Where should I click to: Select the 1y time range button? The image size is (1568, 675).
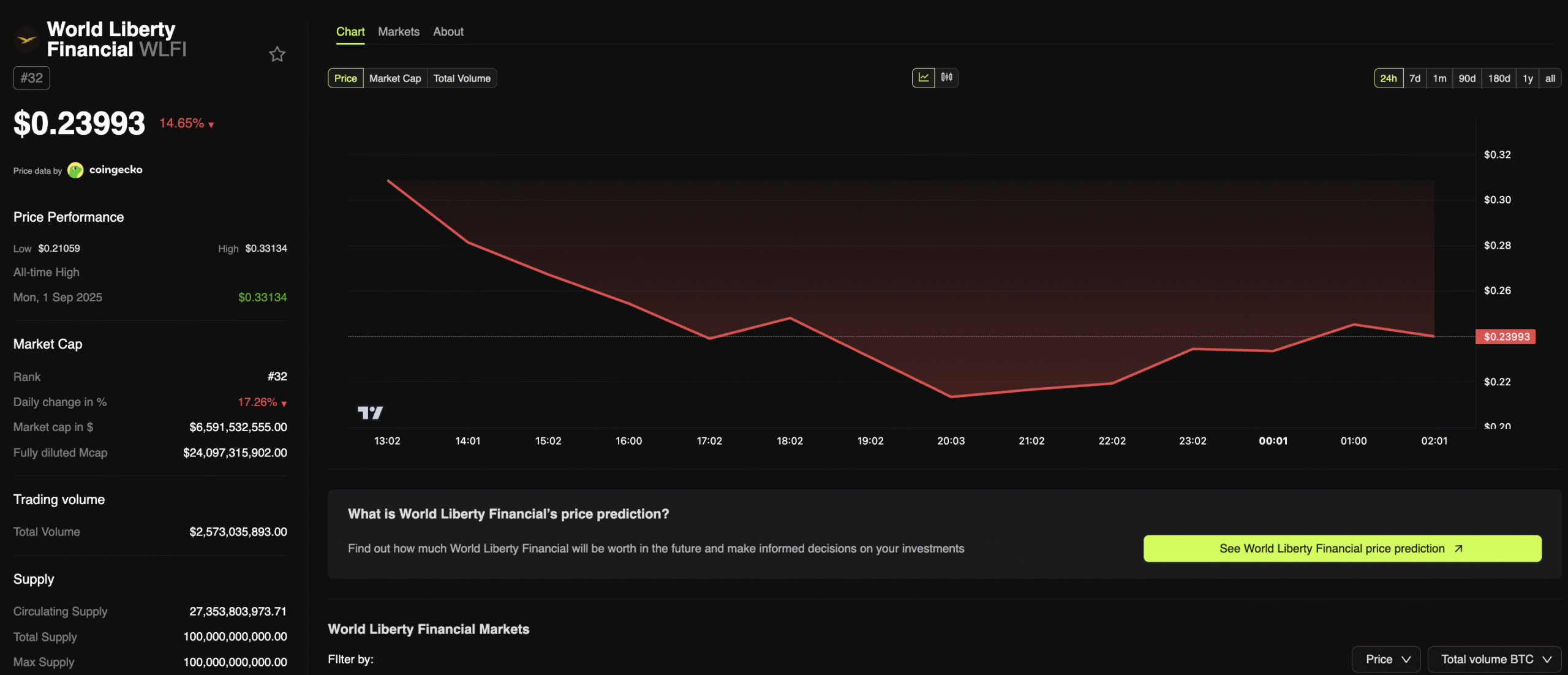1528,78
